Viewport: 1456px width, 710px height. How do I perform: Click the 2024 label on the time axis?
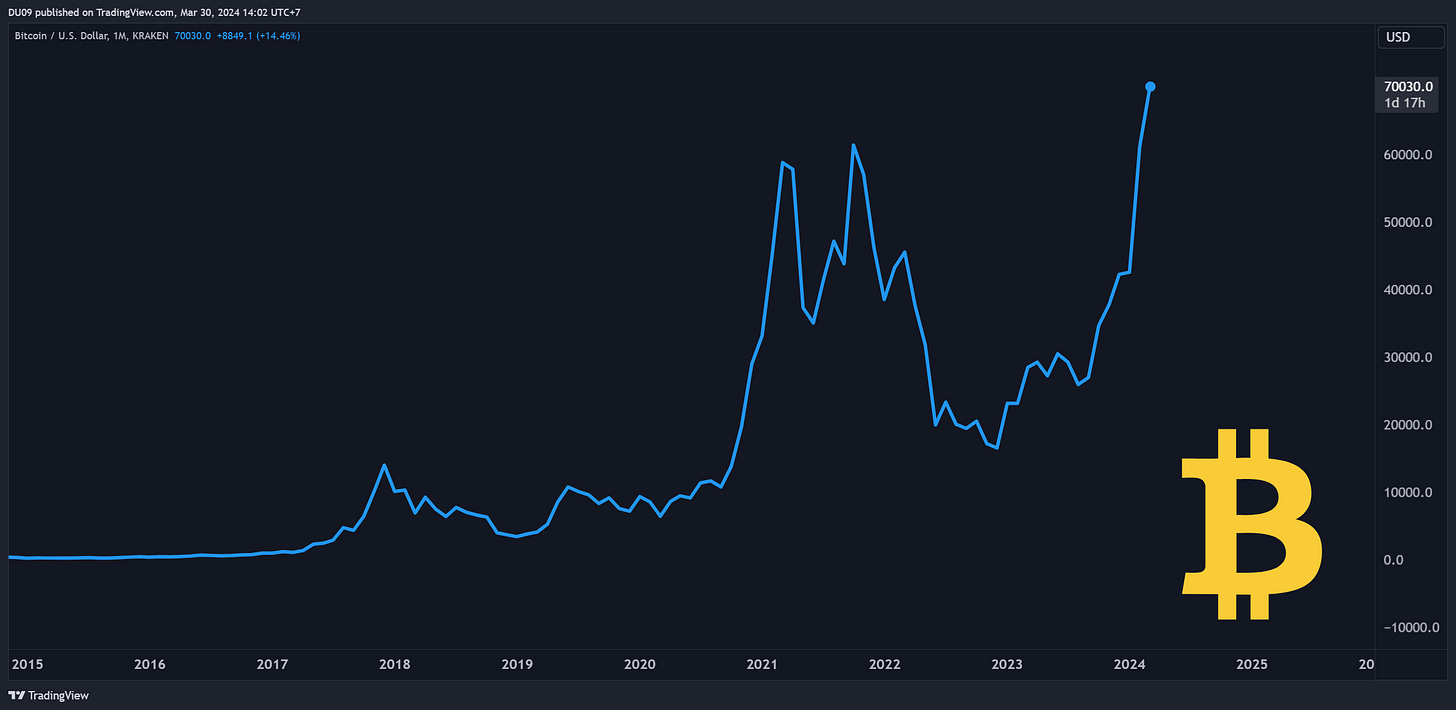[x=1130, y=664]
